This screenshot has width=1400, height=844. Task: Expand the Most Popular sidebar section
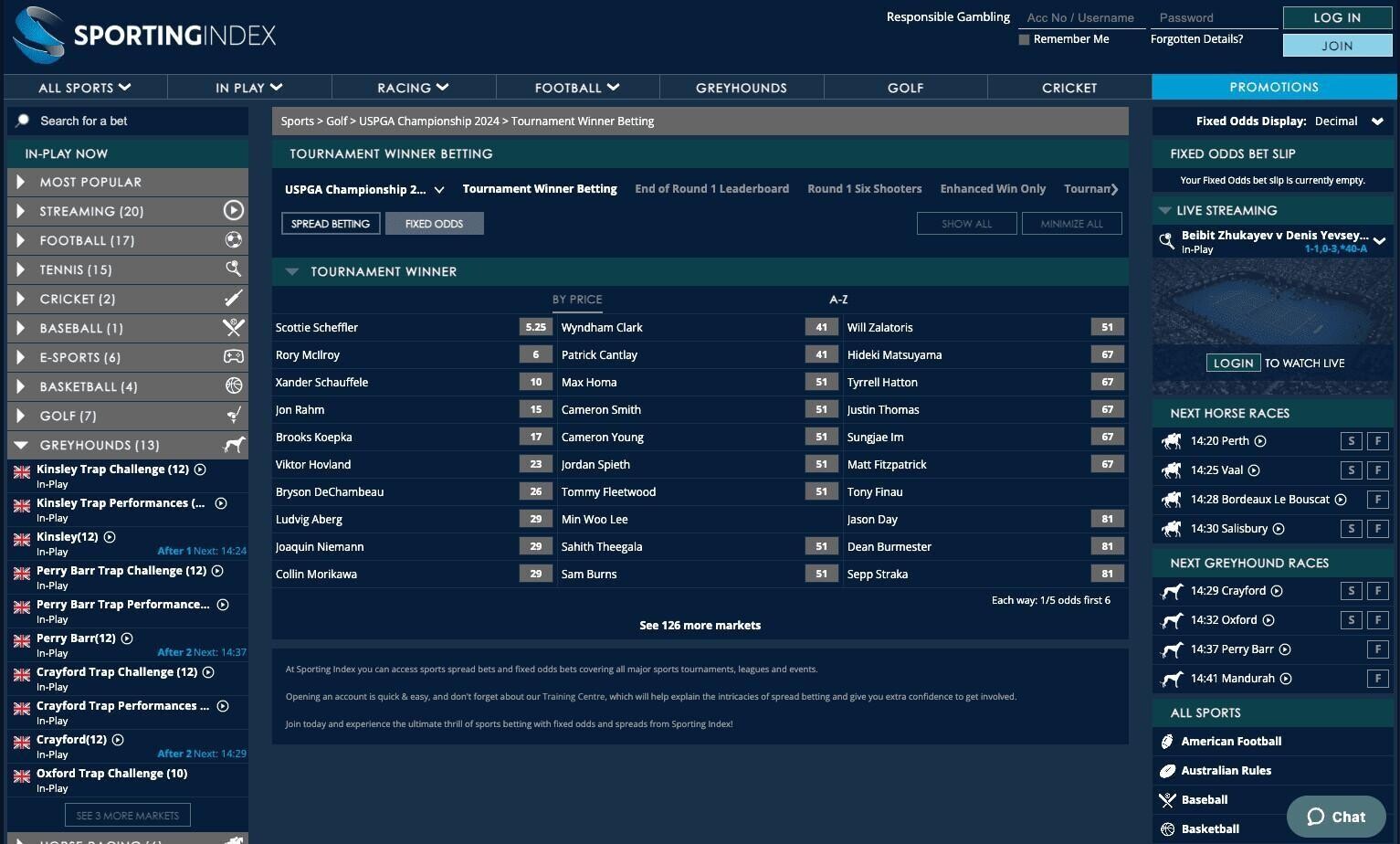click(21, 182)
